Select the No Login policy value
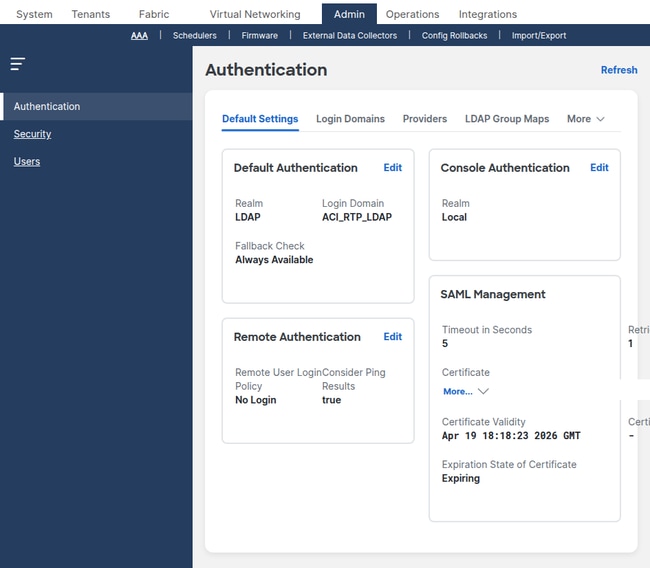650x568 pixels. [x=256, y=400]
